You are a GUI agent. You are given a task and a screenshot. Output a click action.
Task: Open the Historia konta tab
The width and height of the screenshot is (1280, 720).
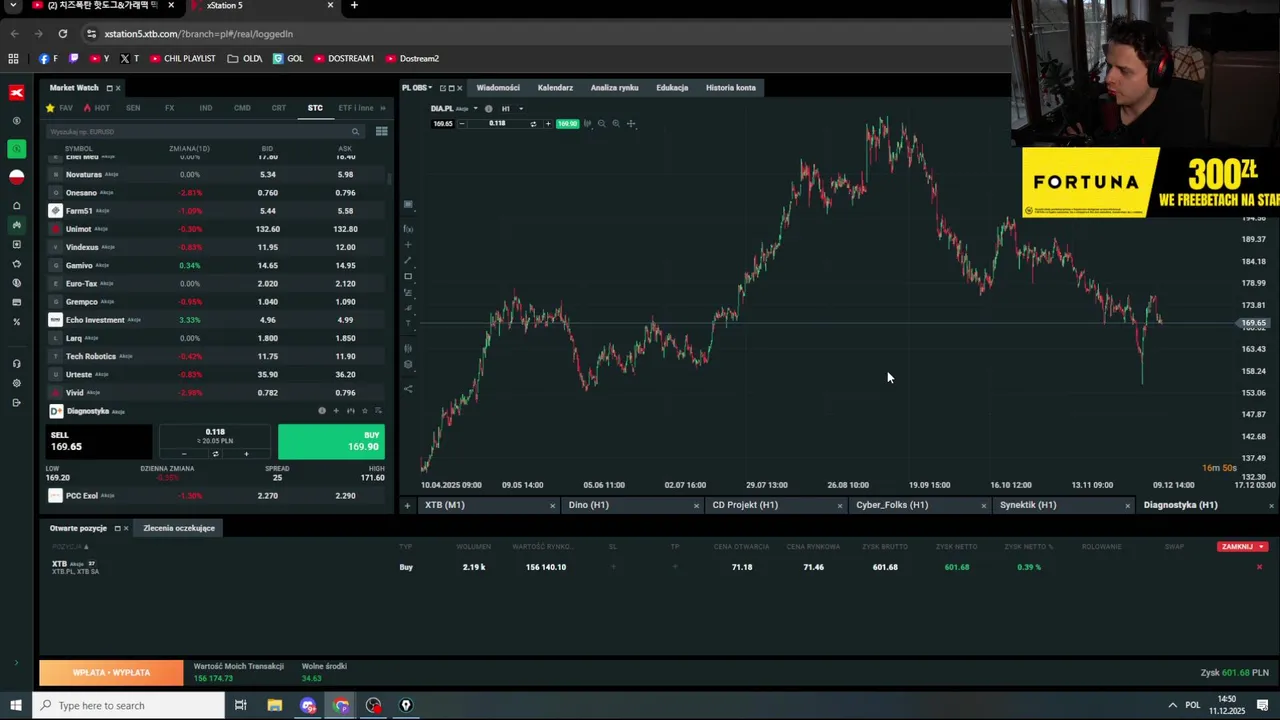(731, 88)
